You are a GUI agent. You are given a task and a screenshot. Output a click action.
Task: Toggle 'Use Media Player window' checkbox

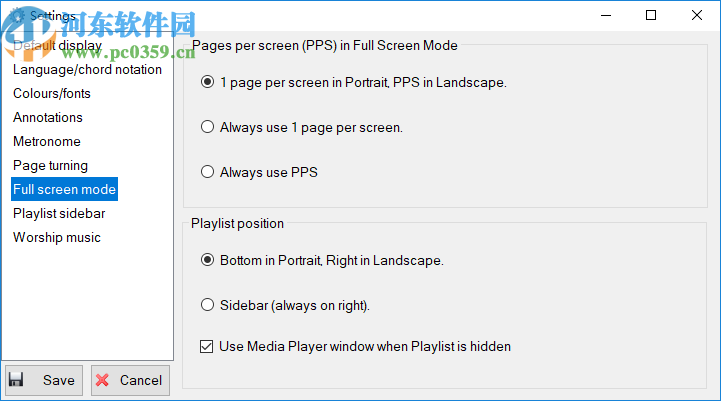click(x=208, y=347)
